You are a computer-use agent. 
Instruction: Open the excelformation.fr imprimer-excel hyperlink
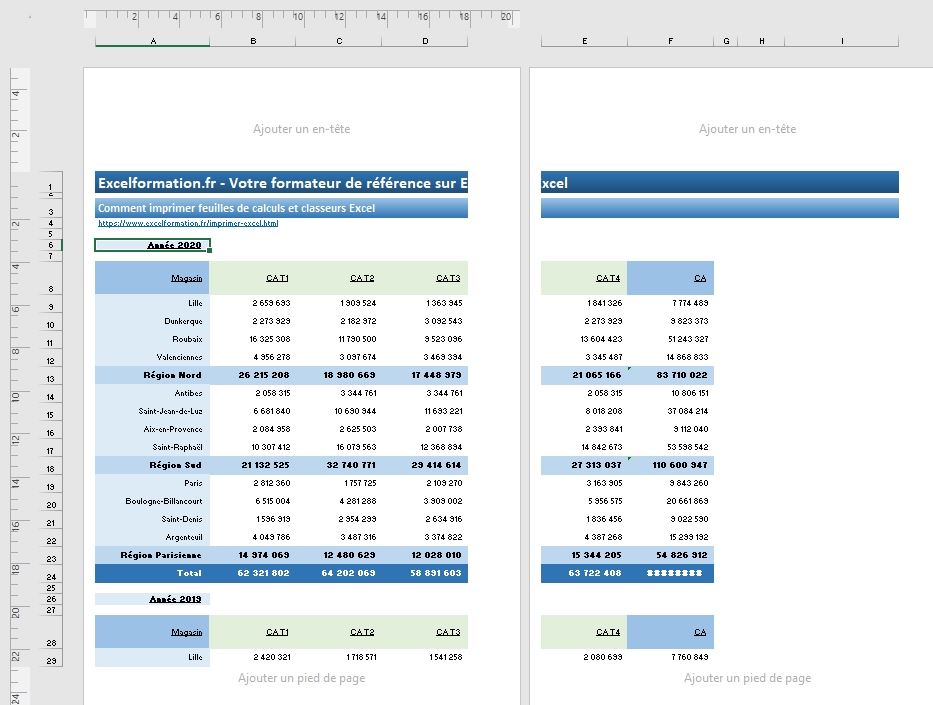187,223
